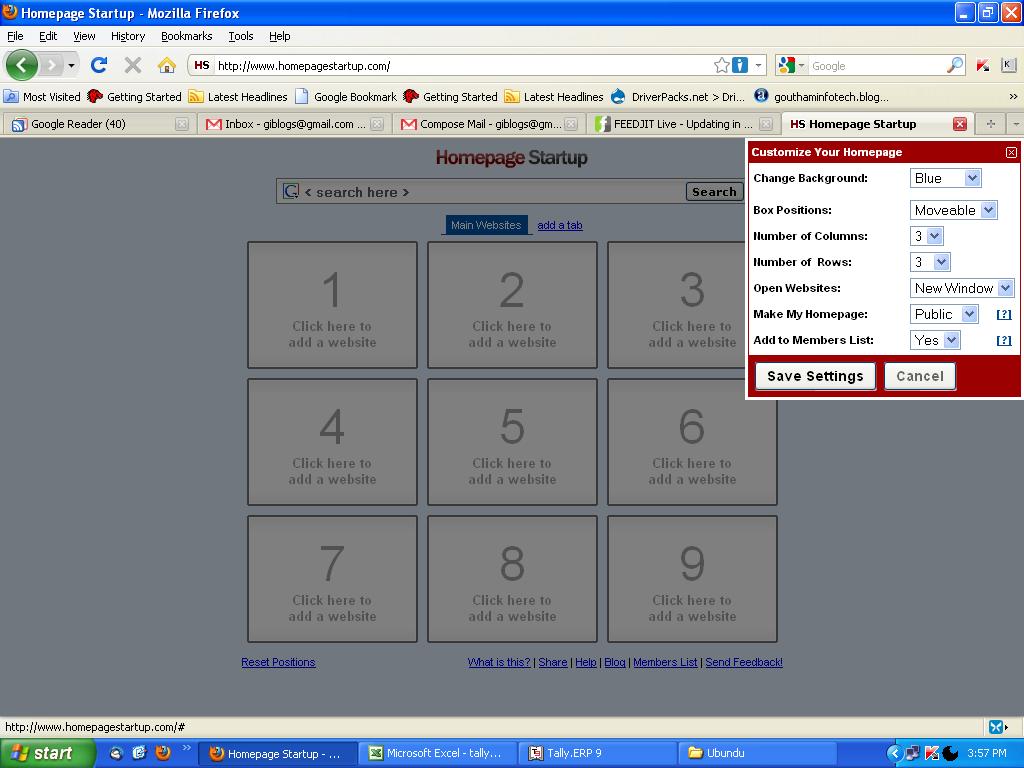This screenshot has width=1024, height=768.
Task: Switch to Microsoft Excel taskbar item
Action: click(437, 754)
